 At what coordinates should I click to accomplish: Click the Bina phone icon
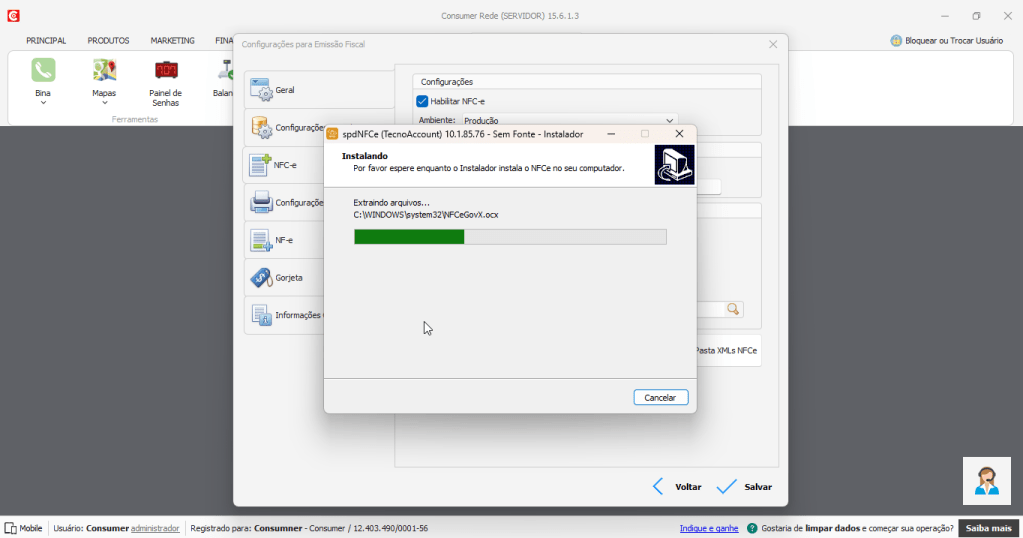(x=43, y=70)
